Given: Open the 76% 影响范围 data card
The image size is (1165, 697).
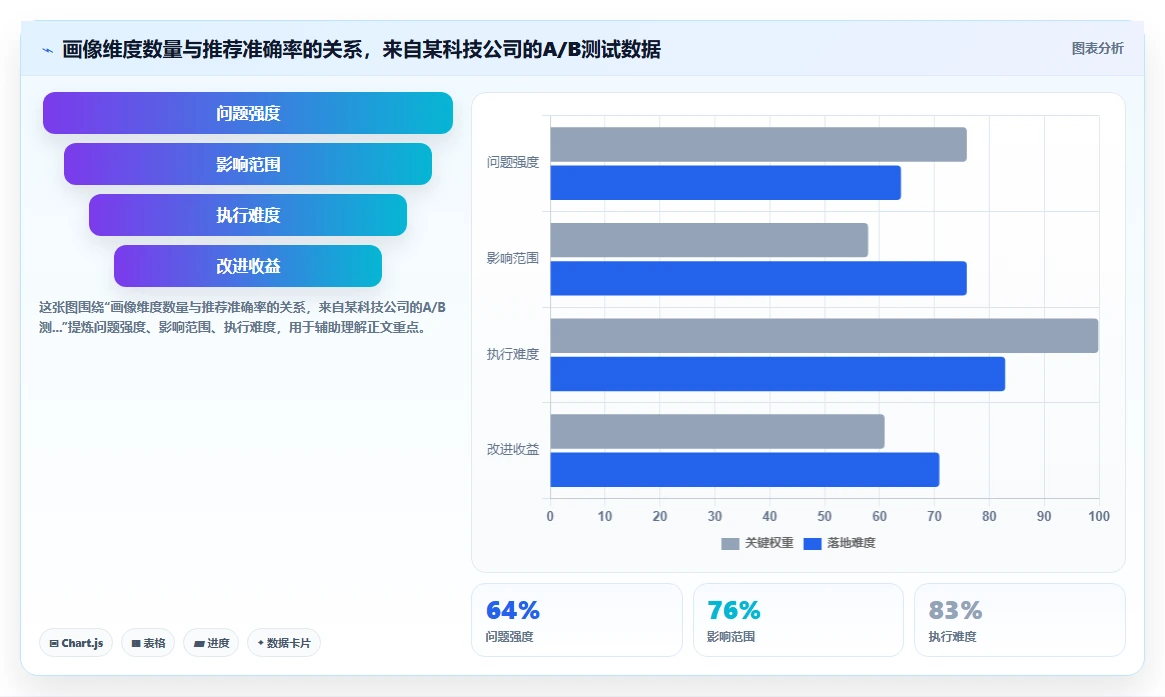Looking at the screenshot, I should pos(798,620).
